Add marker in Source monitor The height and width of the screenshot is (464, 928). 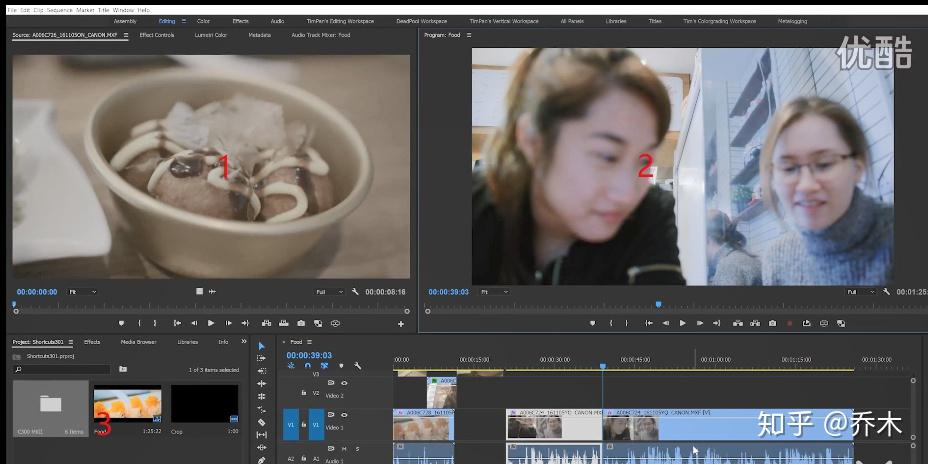(x=121, y=323)
